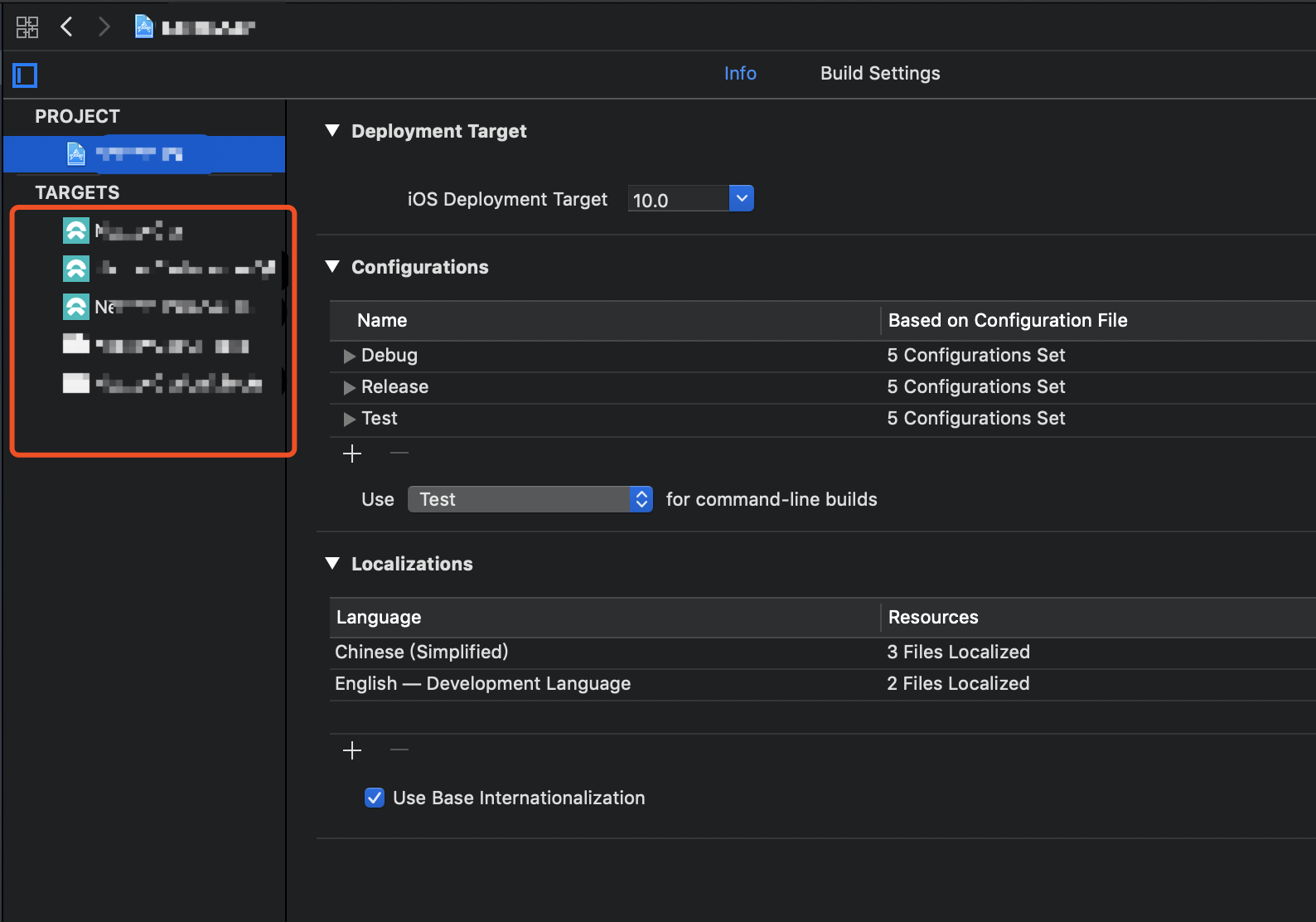Screen dimensions: 1316x922
Task: Add a localization with the plus button
Action: coord(352,750)
